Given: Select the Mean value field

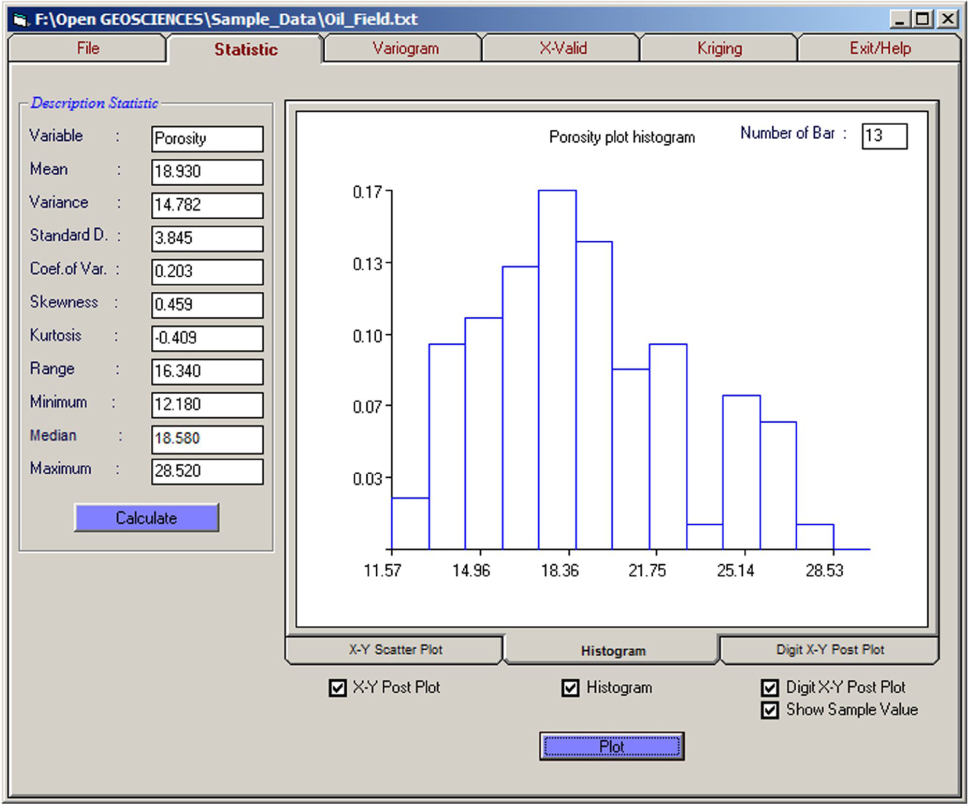Looking at the screenshot, I should 207,172.
